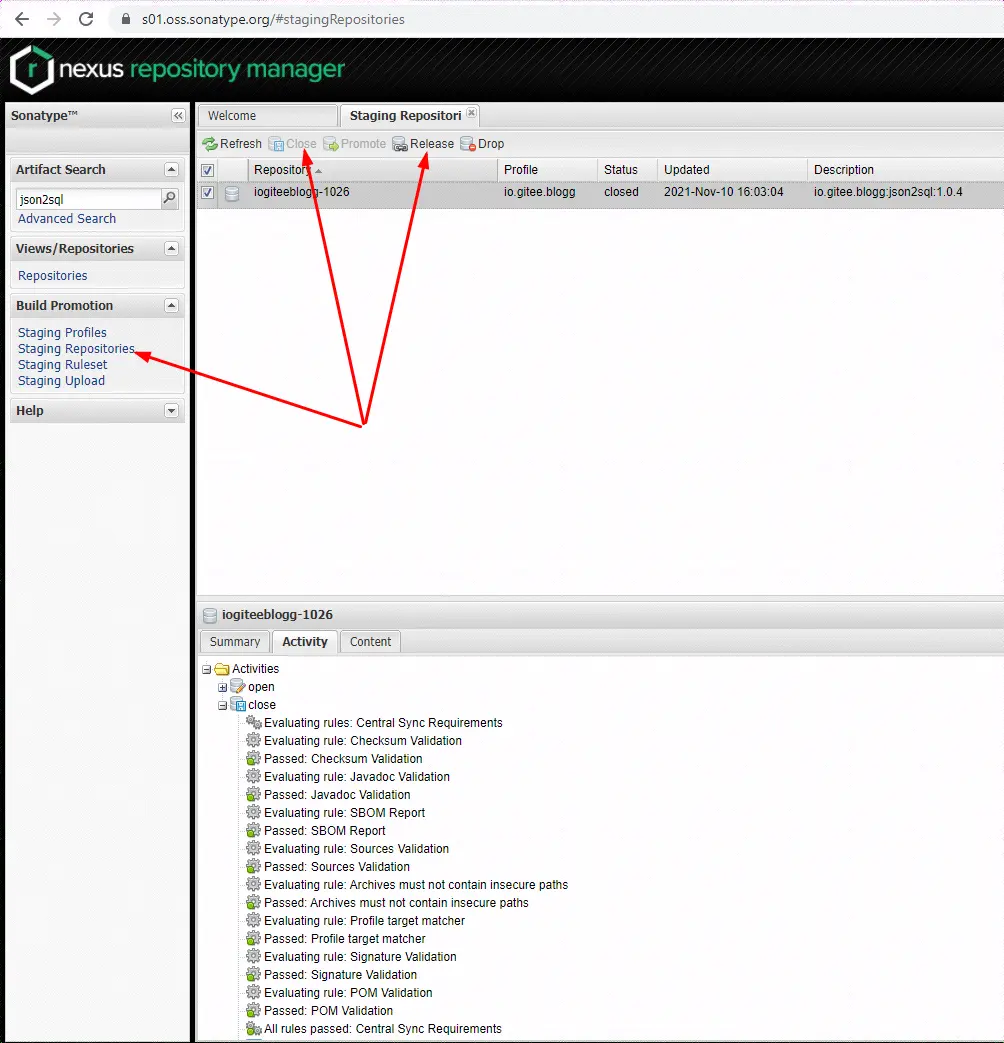Click gear icon beside Evaluating rule: SBOM Report
Image resolution: width=1004 pixels, height=1043 pixels.
pos(253,812)
